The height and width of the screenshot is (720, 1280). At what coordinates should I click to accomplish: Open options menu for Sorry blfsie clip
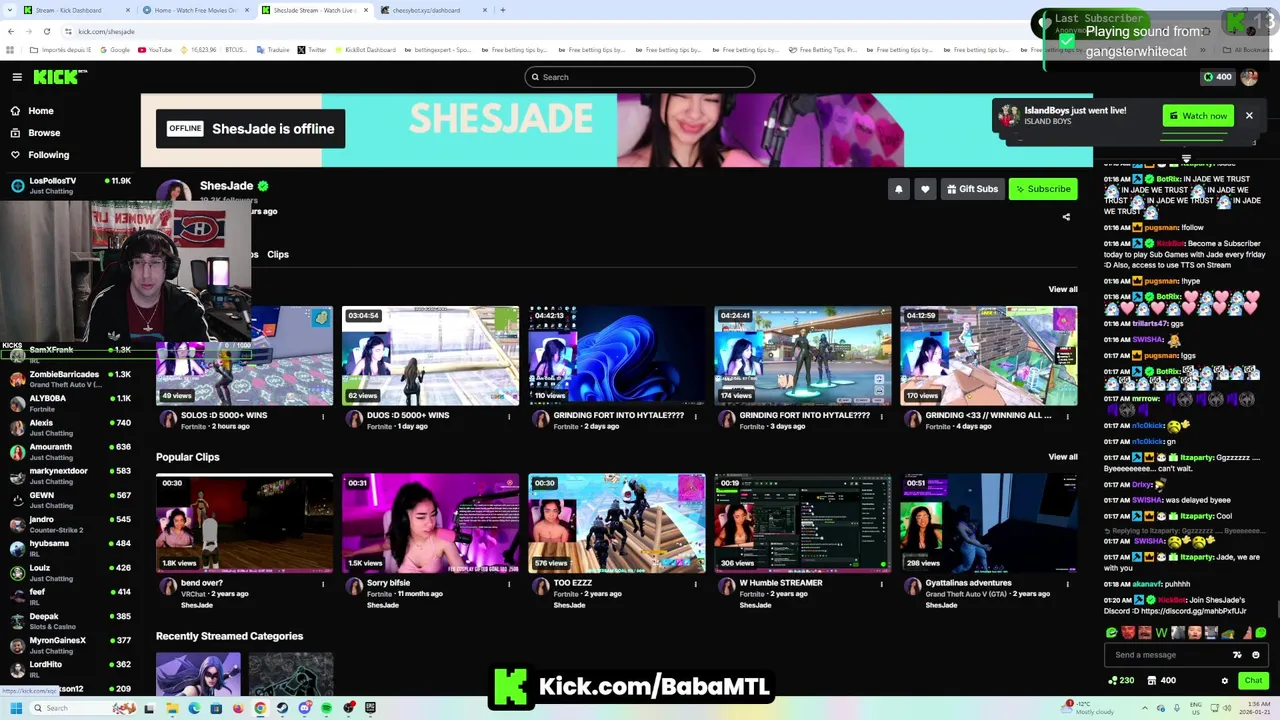point(509,584)
